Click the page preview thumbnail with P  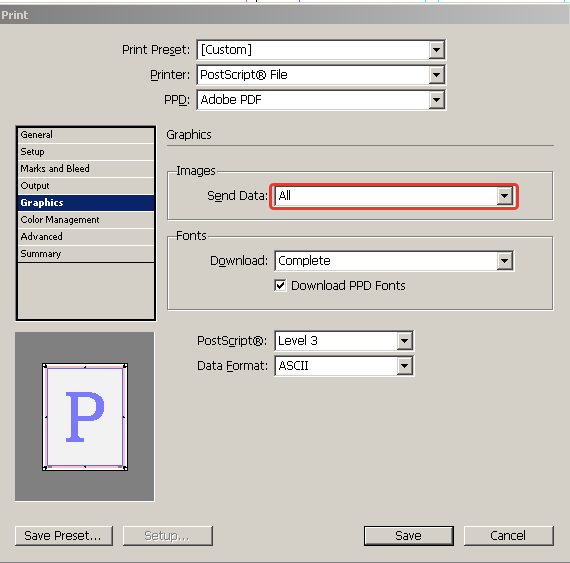[x=85, y=417]
